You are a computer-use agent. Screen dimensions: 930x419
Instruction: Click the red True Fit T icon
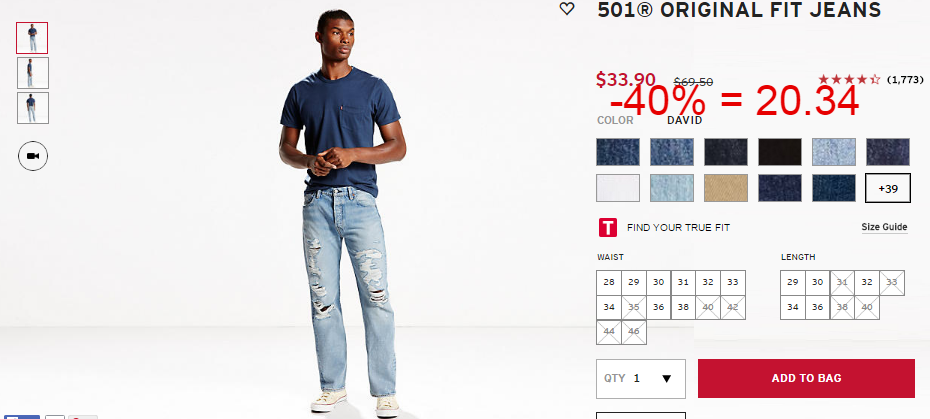point(607,227)
